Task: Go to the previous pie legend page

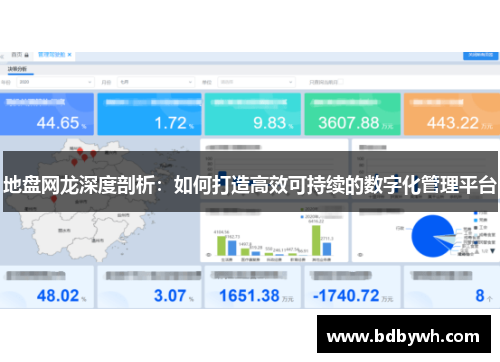Action: click(477, 251)
